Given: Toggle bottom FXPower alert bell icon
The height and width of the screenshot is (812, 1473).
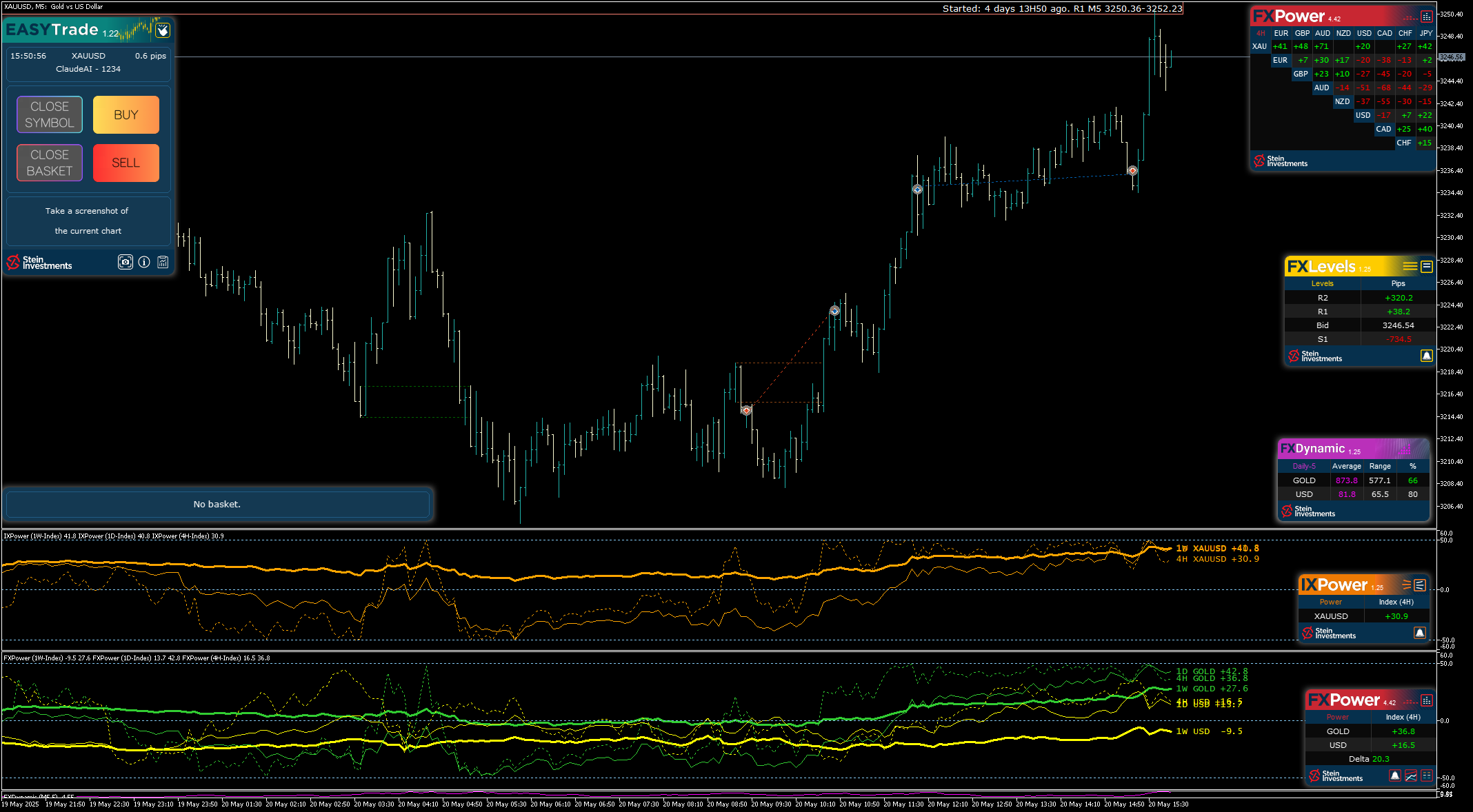Looking at the screenshot, I should coord(1395,775).
